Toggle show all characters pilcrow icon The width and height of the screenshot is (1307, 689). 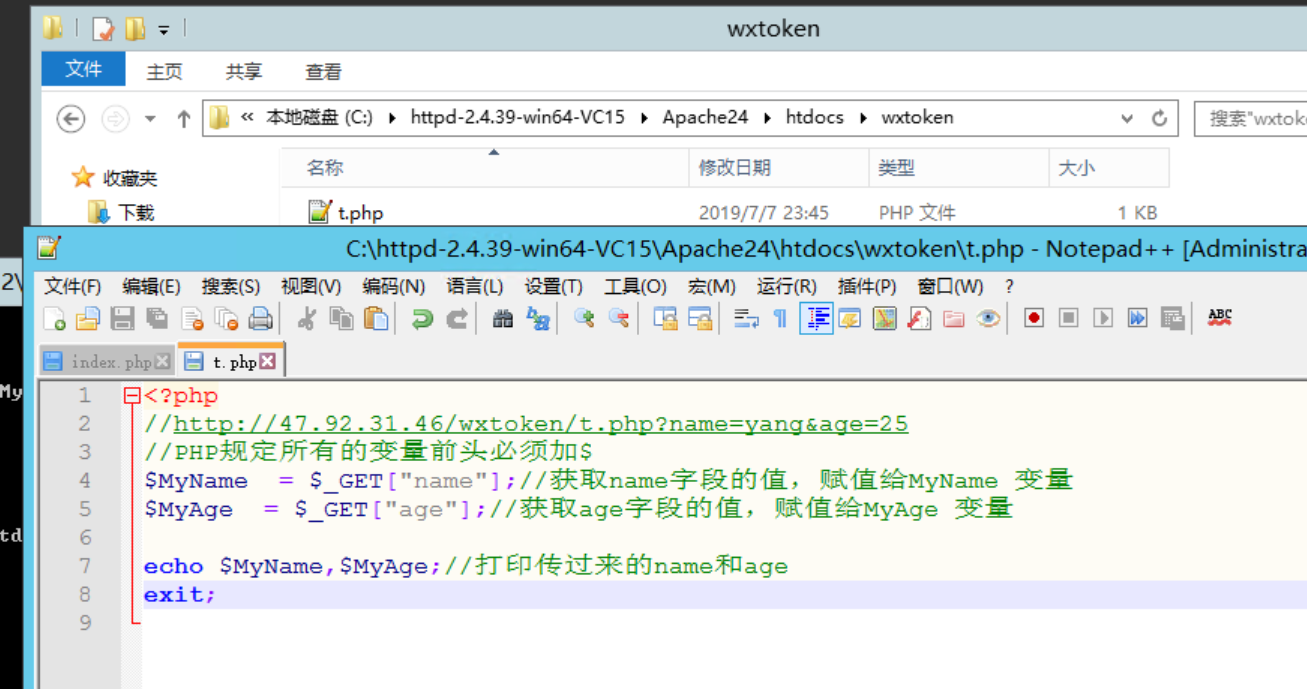(x=780, y=318)
